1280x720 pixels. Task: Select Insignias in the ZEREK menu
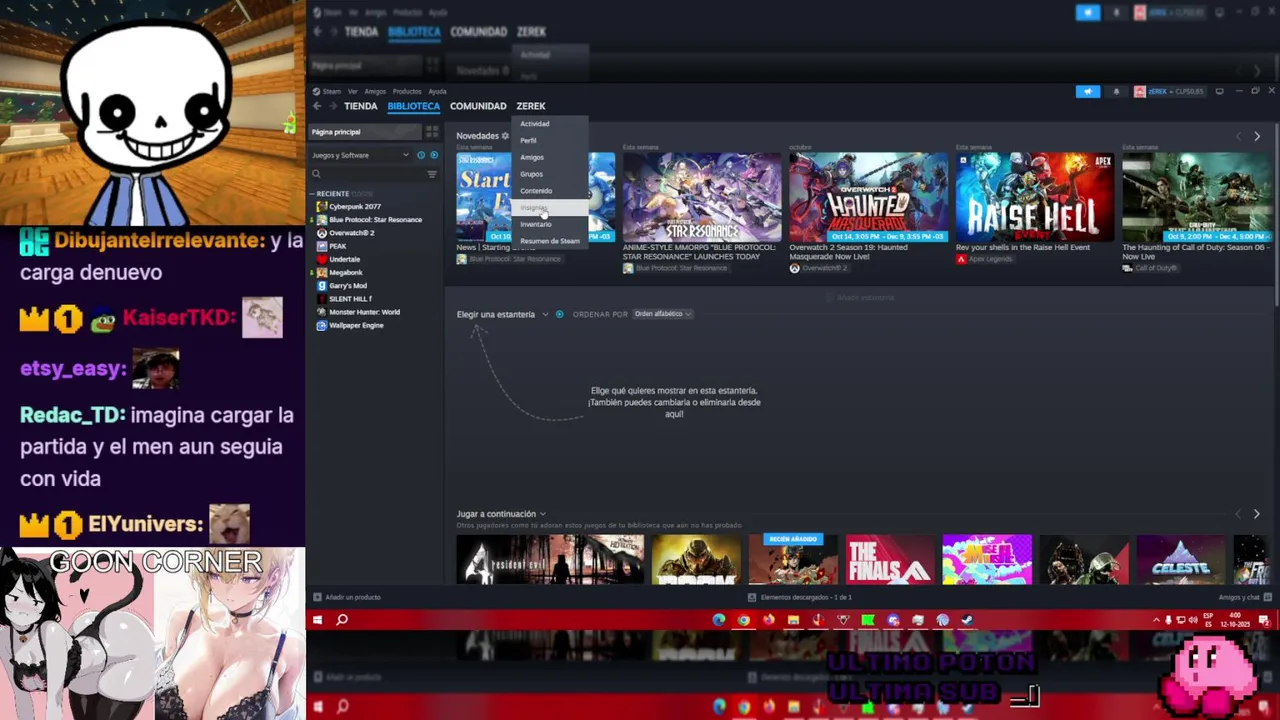[x=549, y=208]
